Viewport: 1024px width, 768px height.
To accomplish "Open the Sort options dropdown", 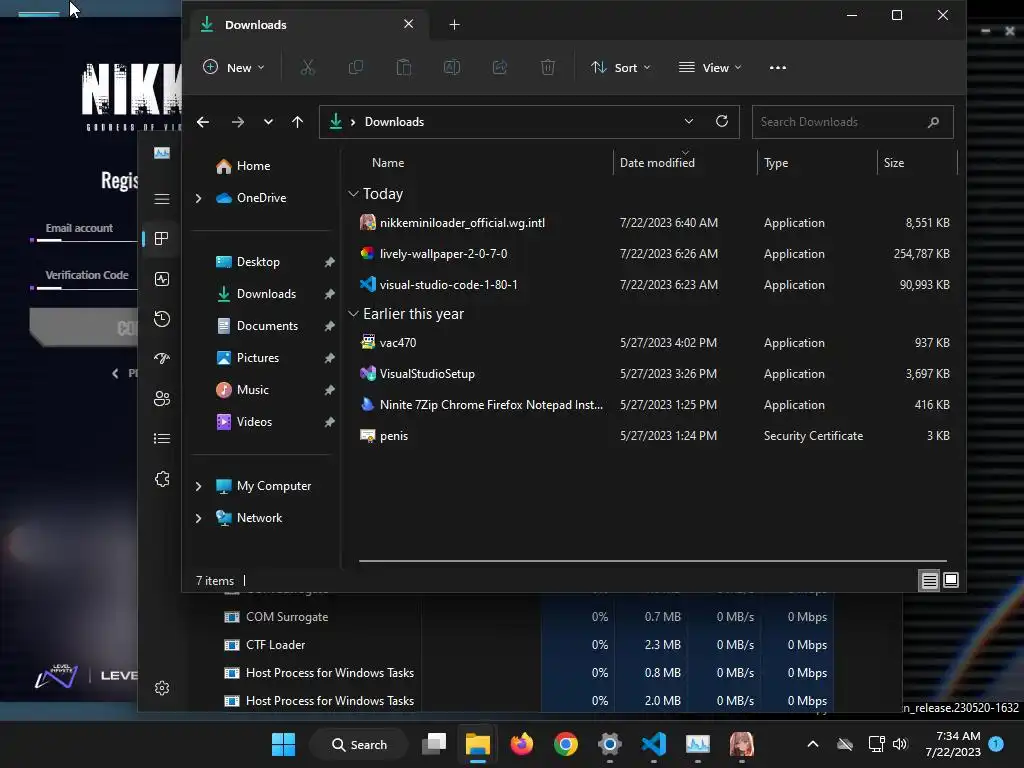I will click(620, 67).
